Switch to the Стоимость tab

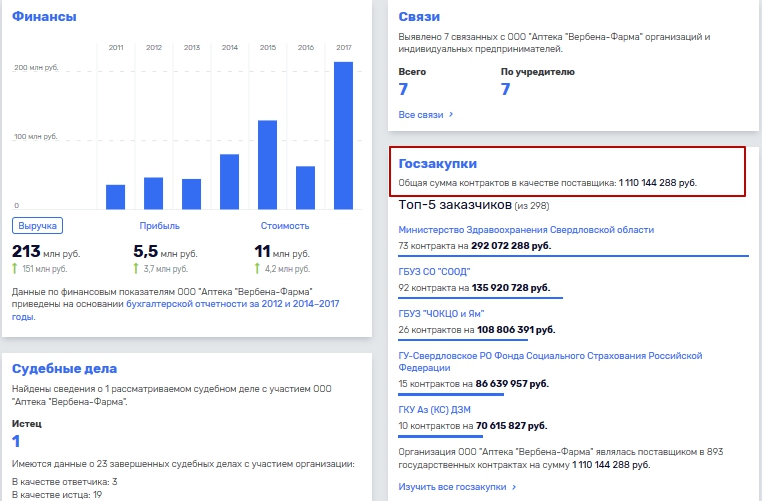[x=285, y=225]
